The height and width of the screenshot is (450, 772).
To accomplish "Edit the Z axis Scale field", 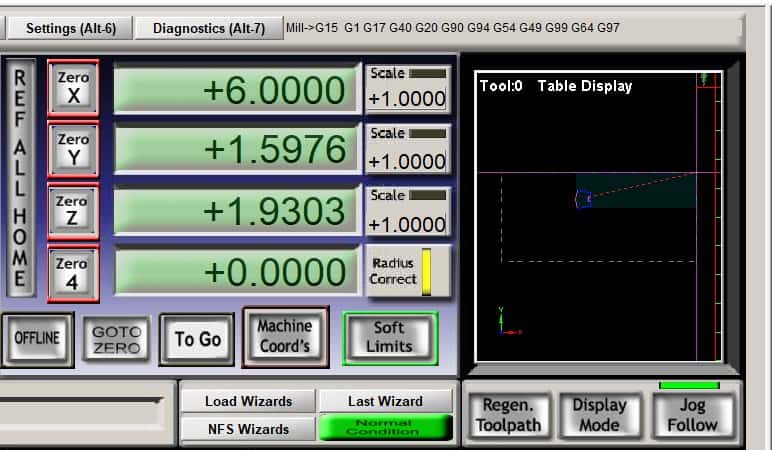I will coord(407,225).
